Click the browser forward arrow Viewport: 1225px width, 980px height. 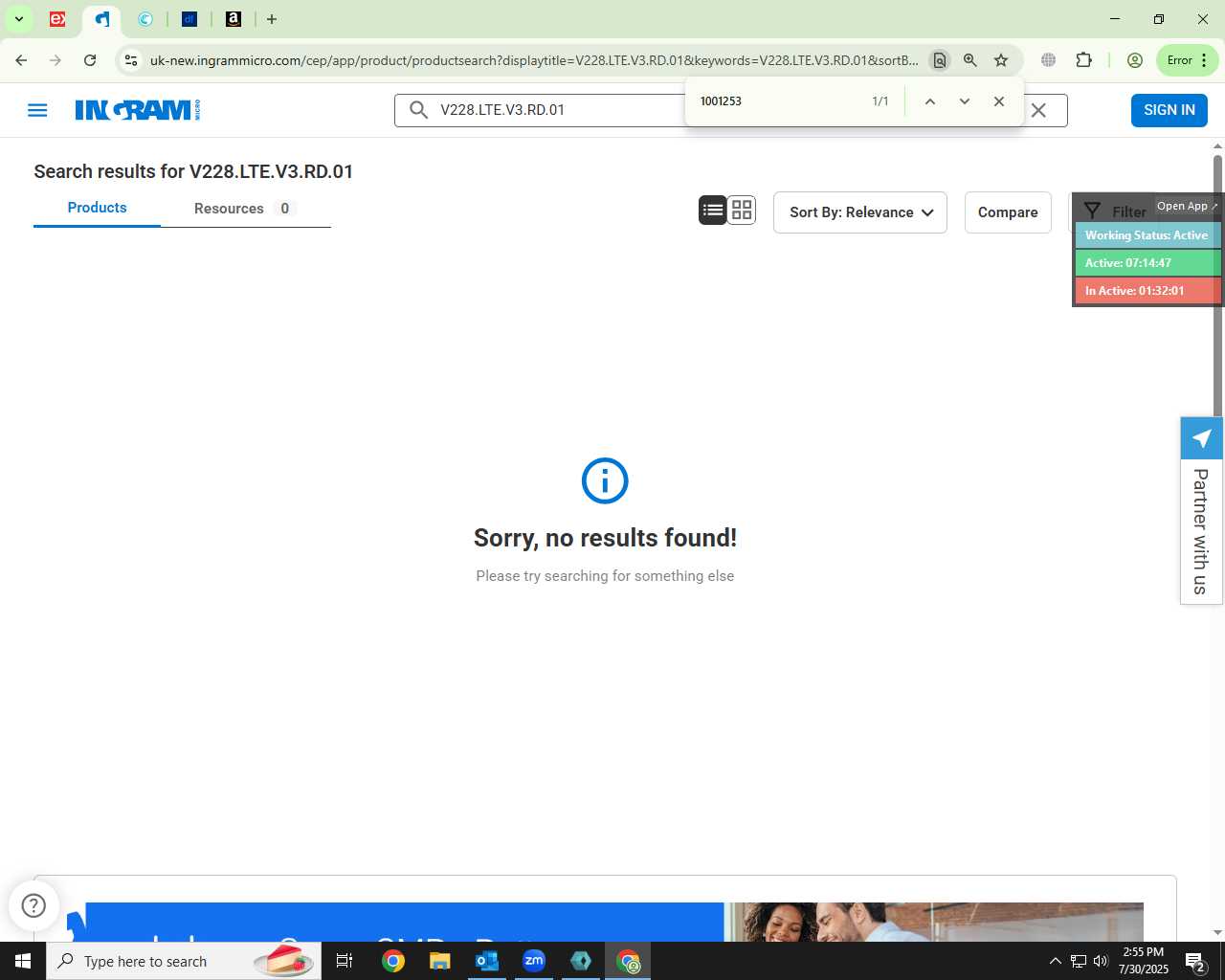(x=56, y=60)
